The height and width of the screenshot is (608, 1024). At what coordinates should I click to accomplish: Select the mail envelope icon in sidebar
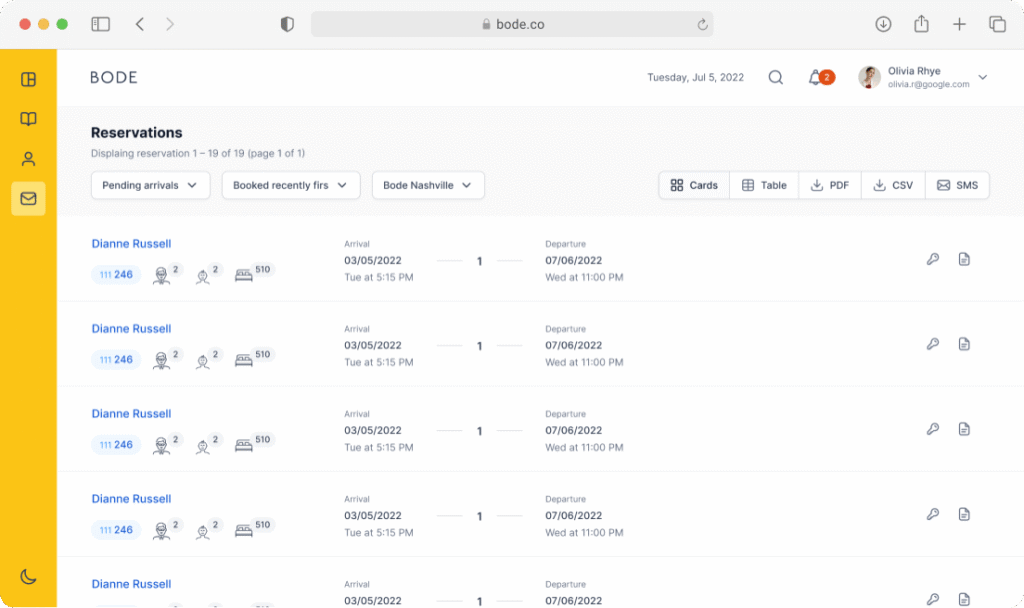coord(28,199)
